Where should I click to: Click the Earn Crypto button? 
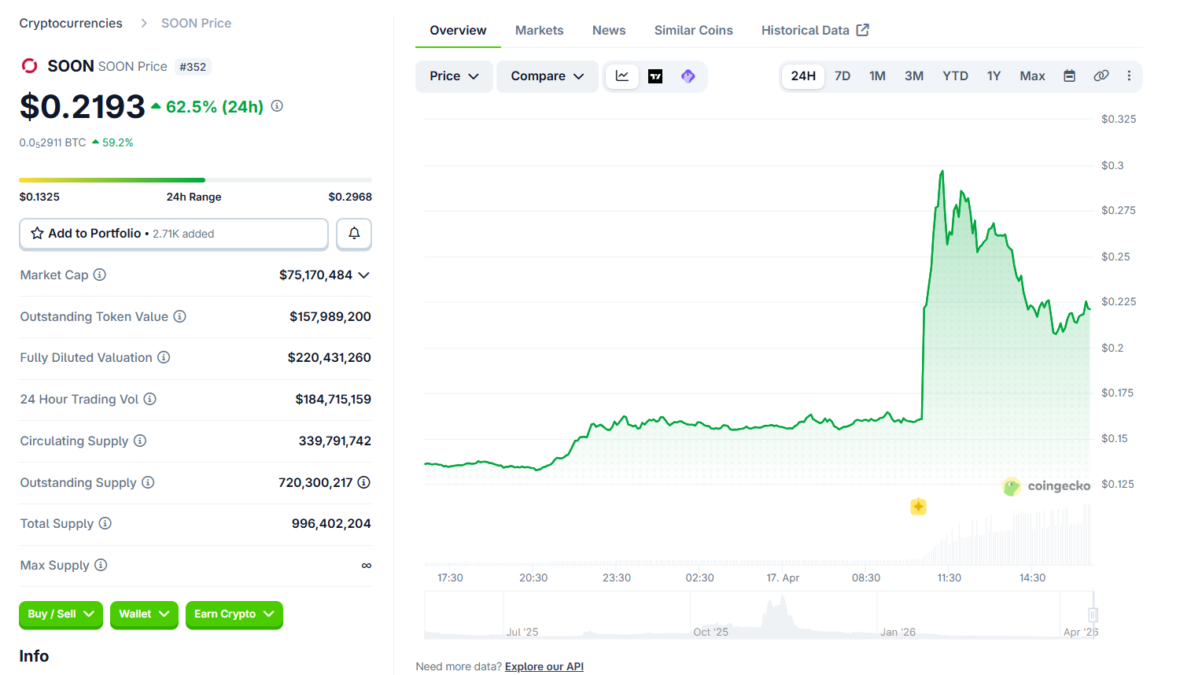pyautogui.click(x=234, y=615)
